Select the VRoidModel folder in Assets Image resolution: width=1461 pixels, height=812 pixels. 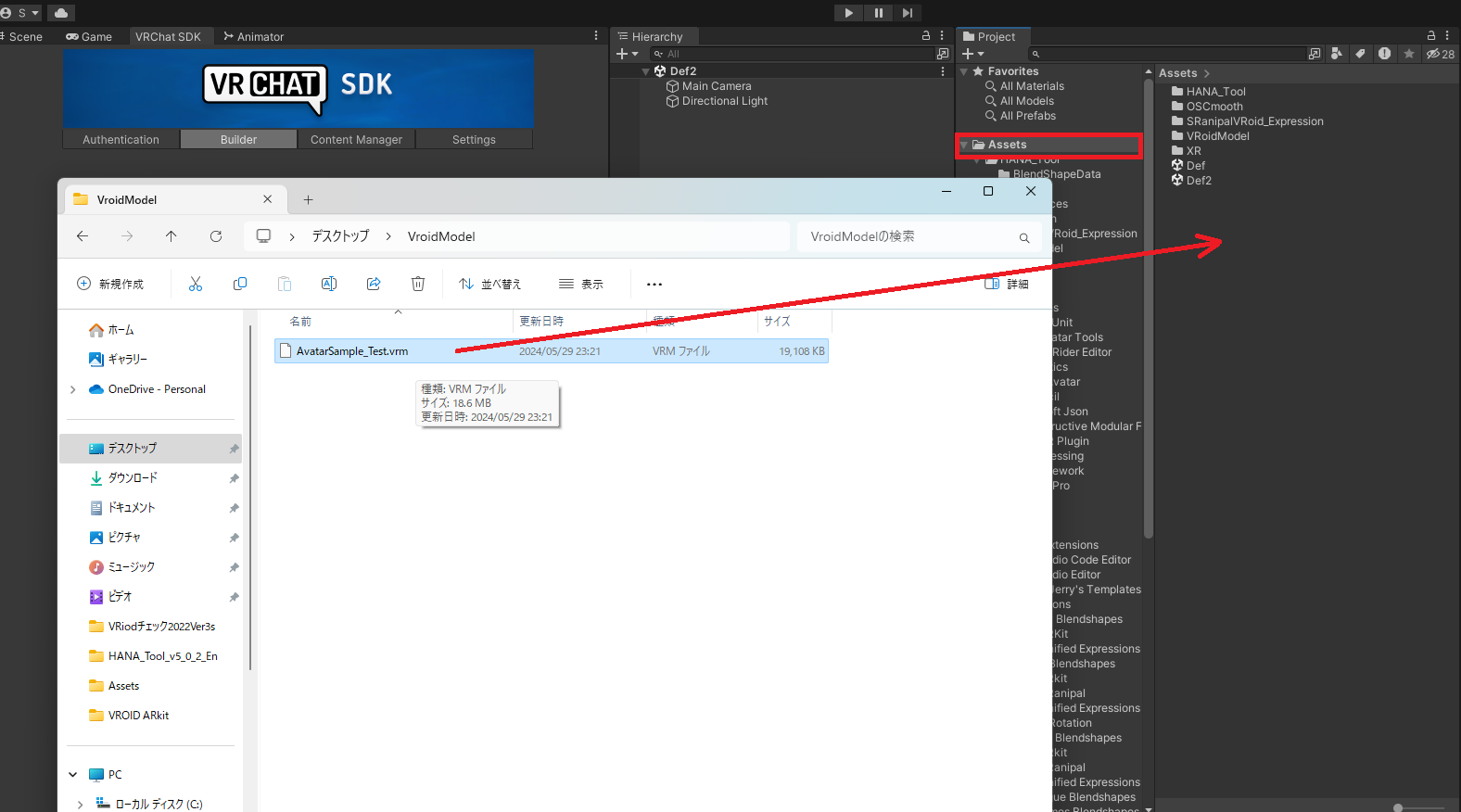(x=1211, y=136)
